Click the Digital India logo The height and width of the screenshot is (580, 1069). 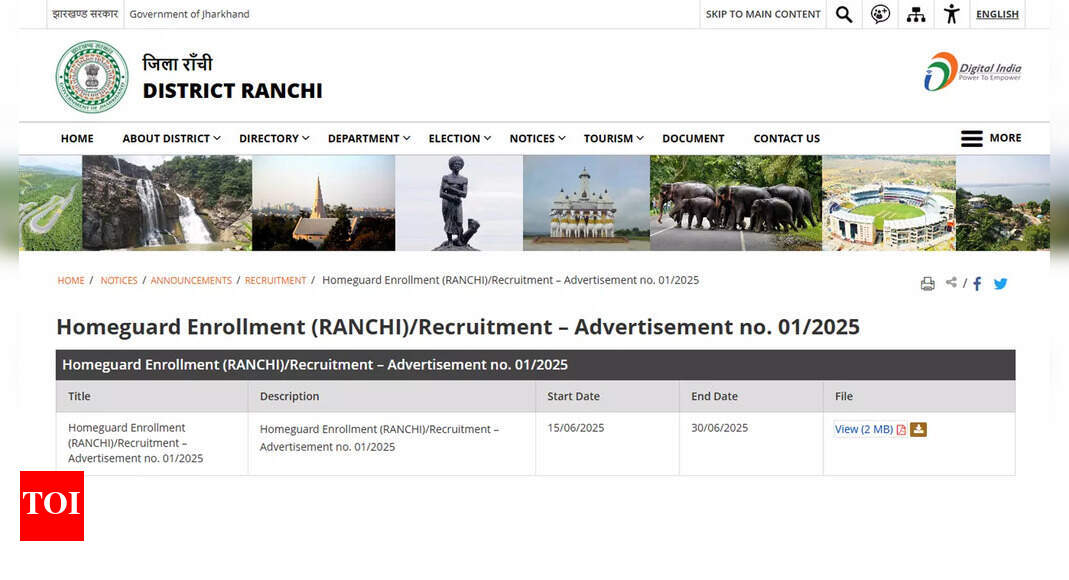coord(972,72)
